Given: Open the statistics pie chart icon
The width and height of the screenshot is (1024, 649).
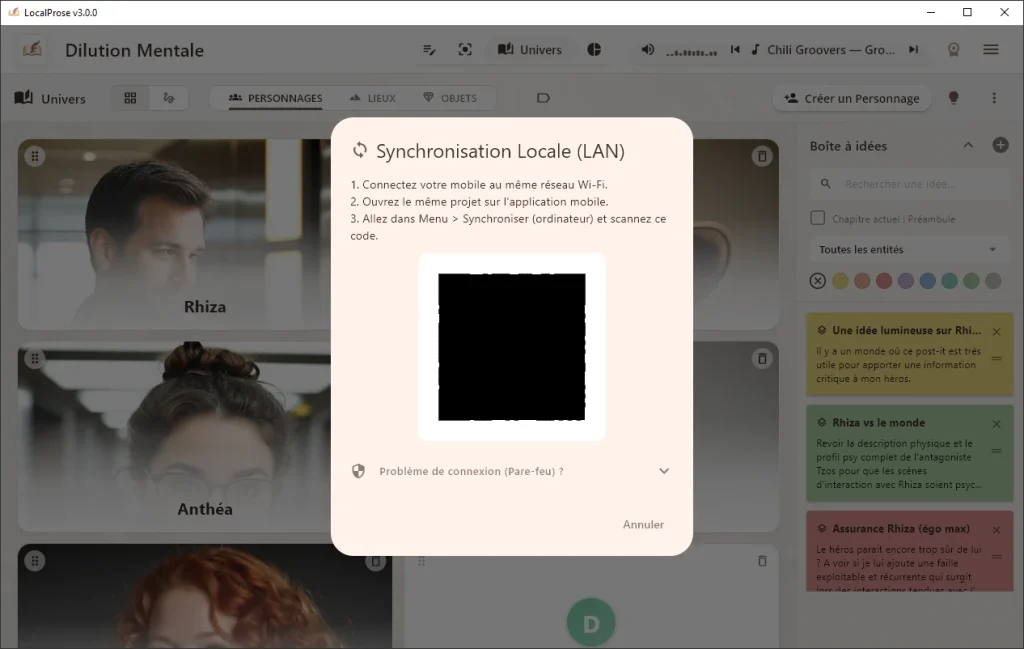Looking at the screenshot, I should click(594, 50).
